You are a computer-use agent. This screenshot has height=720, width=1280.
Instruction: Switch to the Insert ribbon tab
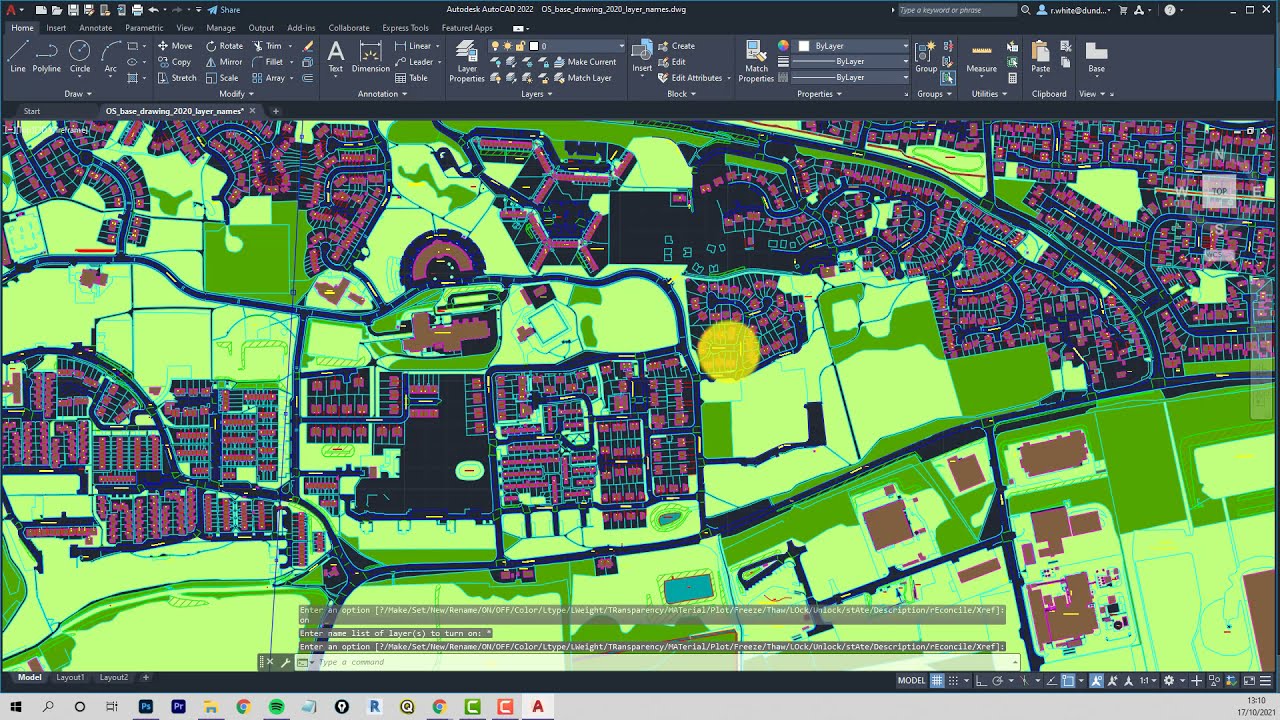click(56, 28)
